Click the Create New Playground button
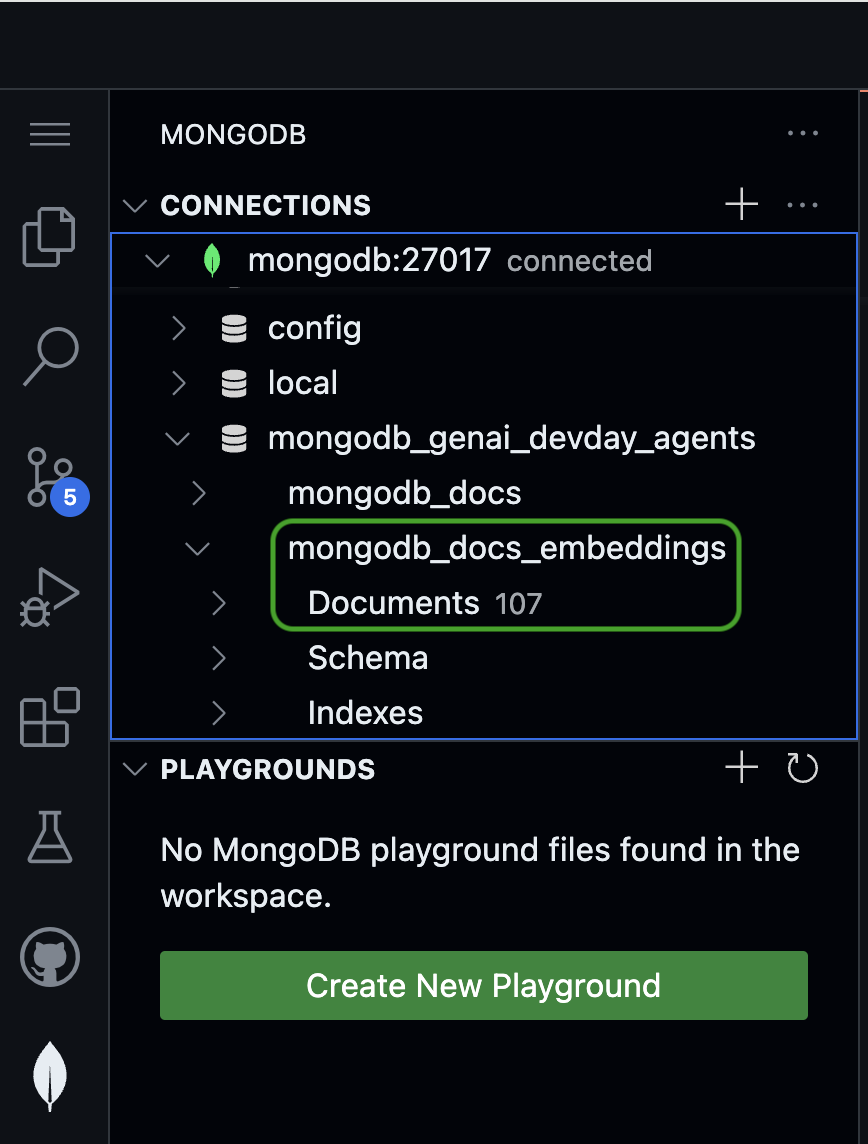The width and height of the screenshot is (868, 1144). point(484,985)
